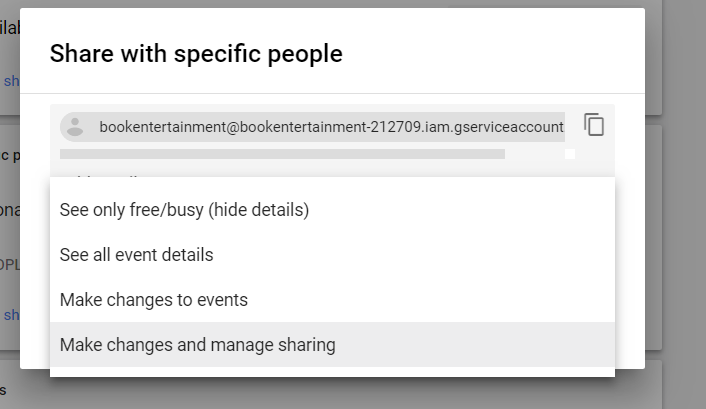This screenshot has height=409, width=706.
Task: Click the gray horizontal bar under the email chip
Action: 282,154
